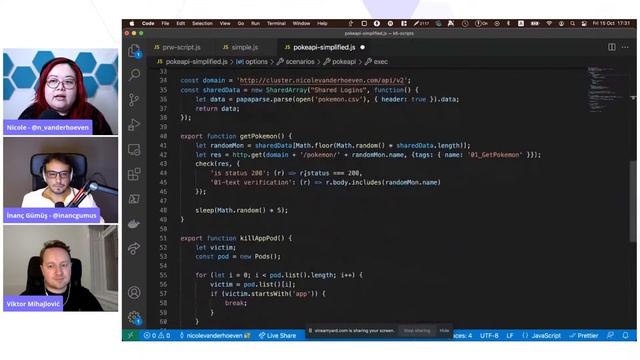Change the UTF-8 file encoding

coord(489,336)
